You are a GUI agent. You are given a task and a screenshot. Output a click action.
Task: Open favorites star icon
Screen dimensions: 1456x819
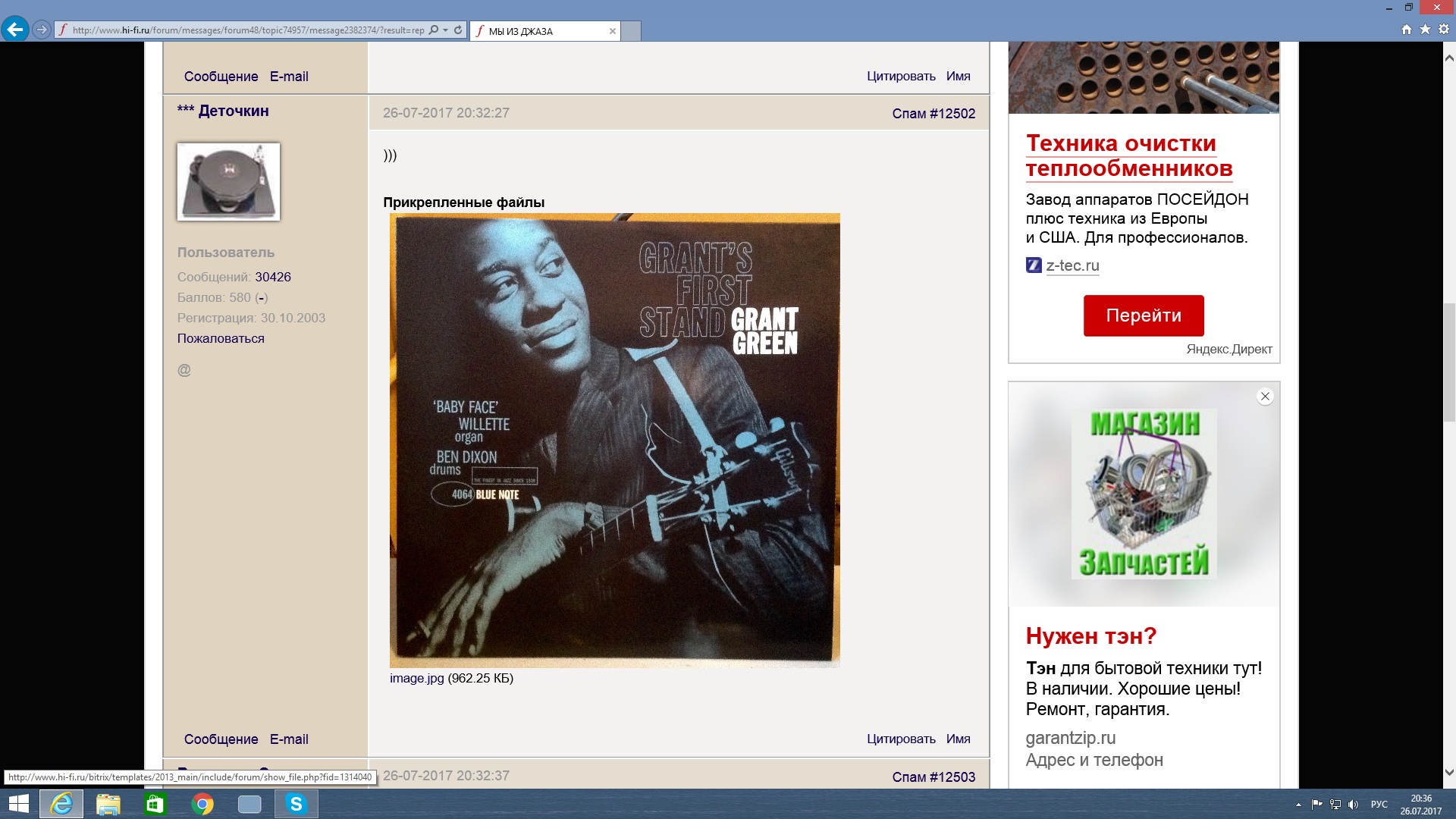point(1425,30)
